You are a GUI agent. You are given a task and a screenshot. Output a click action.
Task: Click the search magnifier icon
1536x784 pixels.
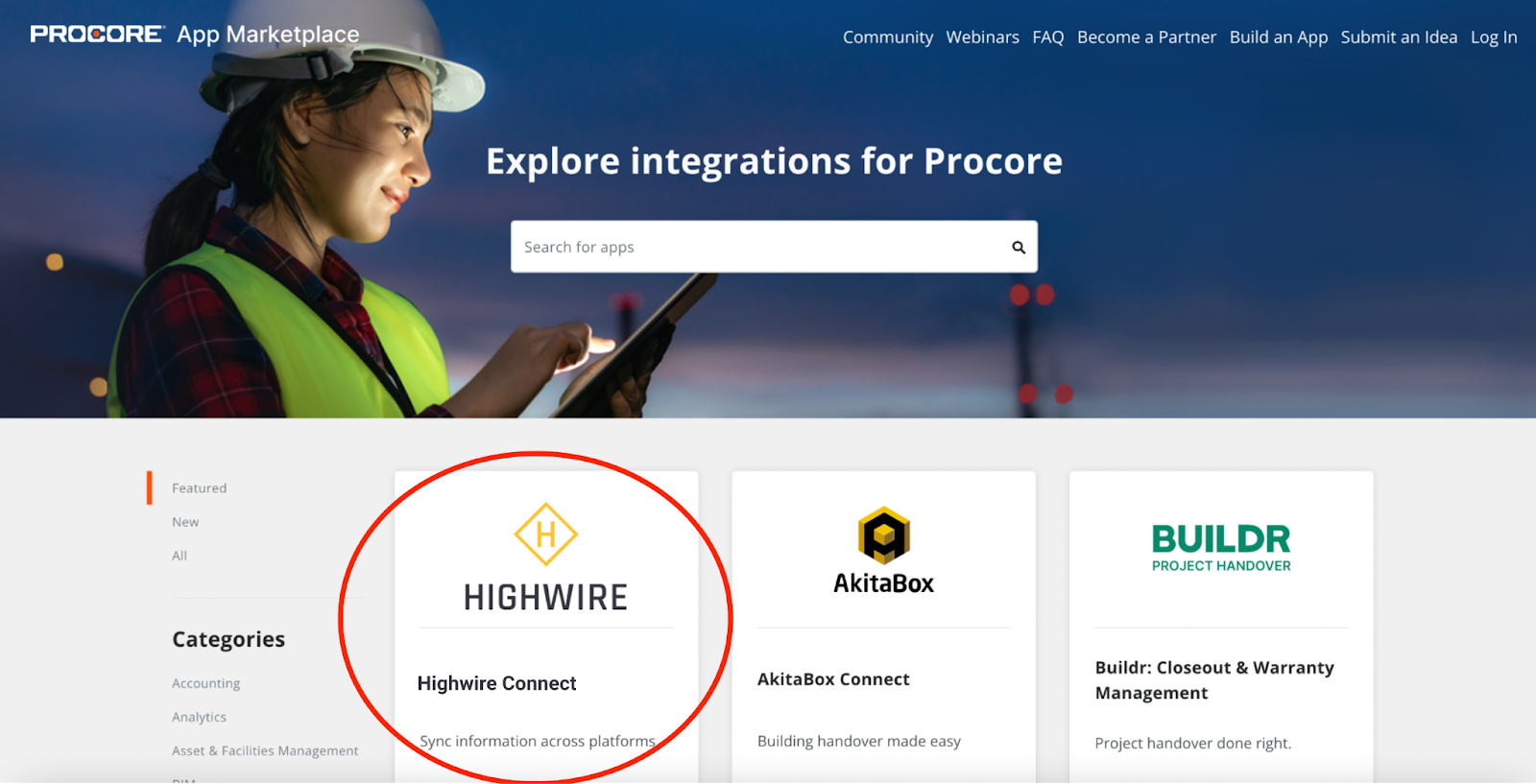tap(1019, 248)
